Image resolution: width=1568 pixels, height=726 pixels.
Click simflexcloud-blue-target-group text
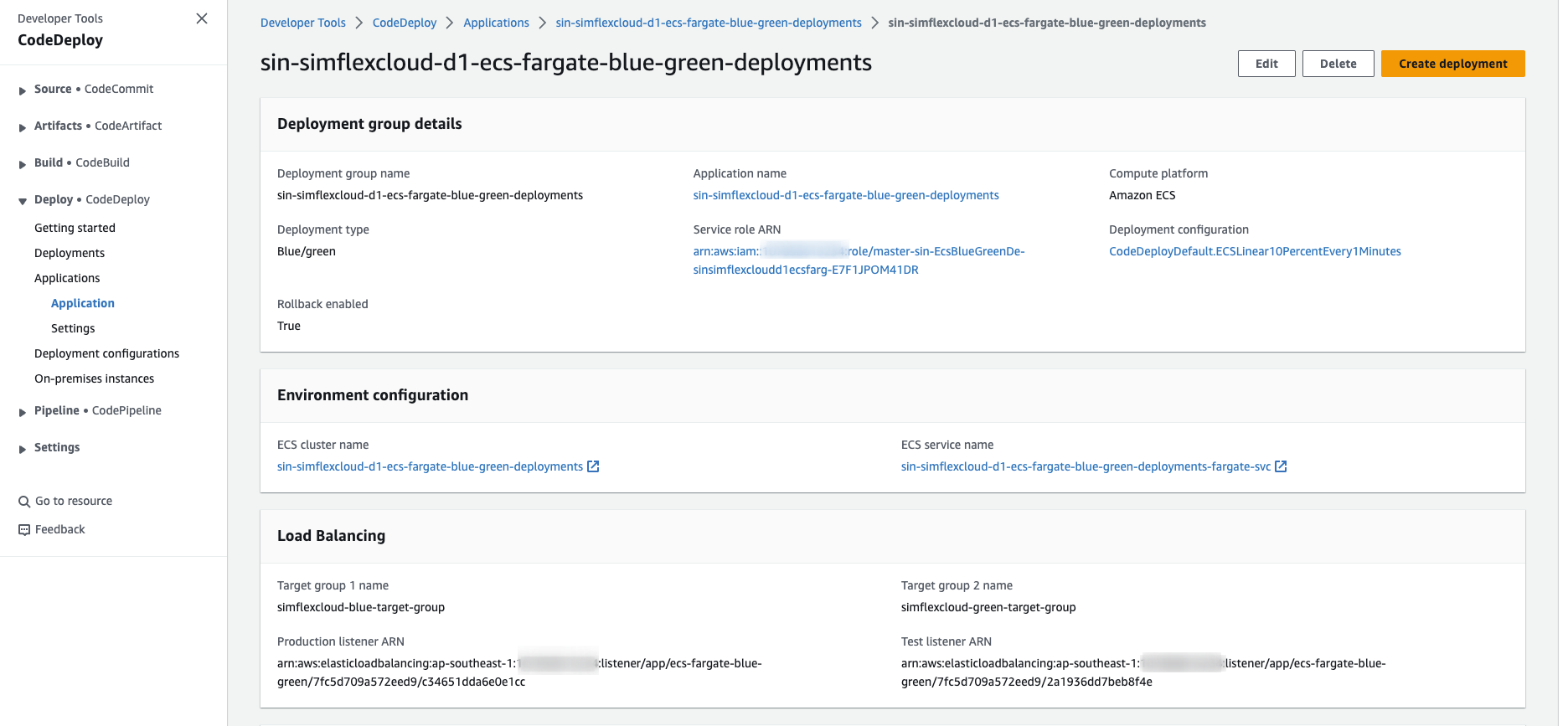pos(361,607)
